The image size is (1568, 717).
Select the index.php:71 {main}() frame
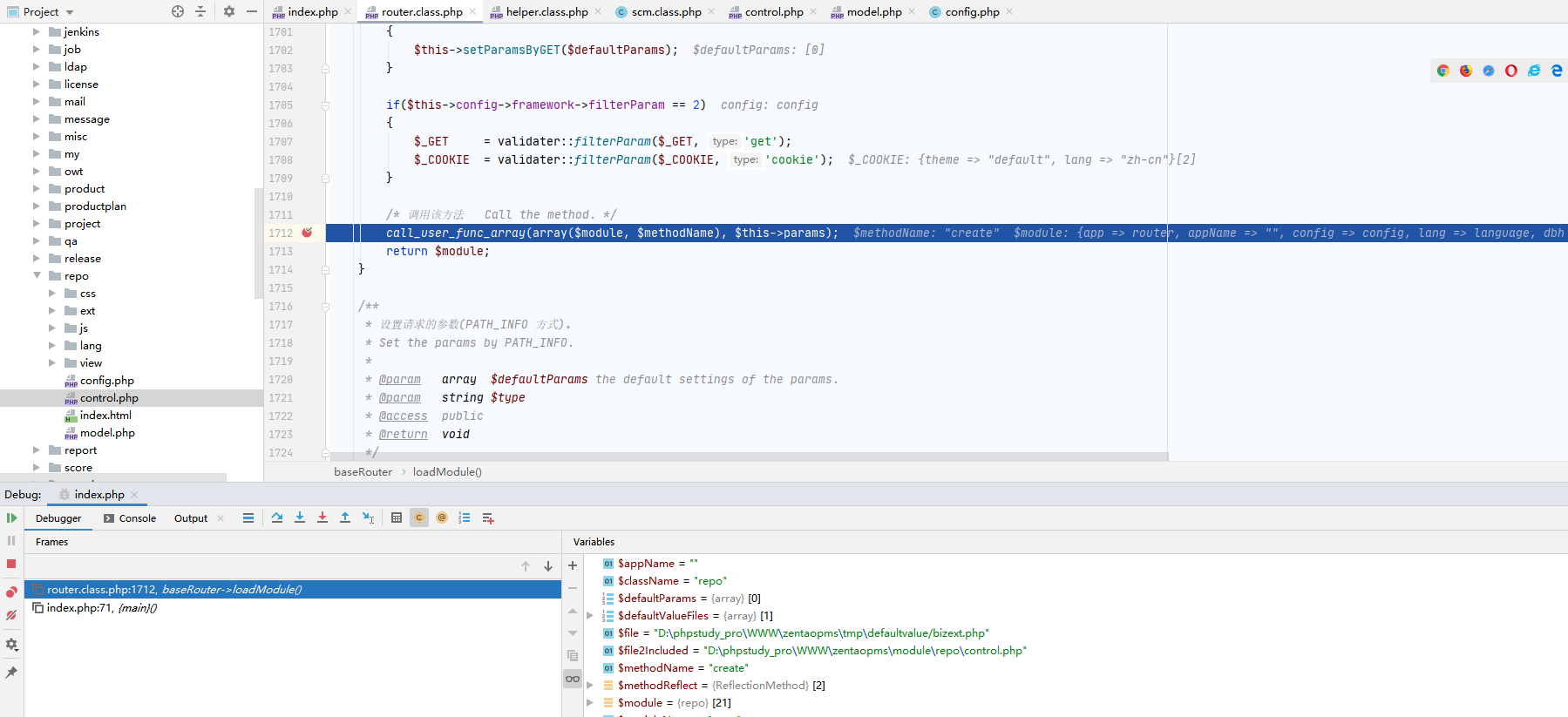tap(293, 607)
